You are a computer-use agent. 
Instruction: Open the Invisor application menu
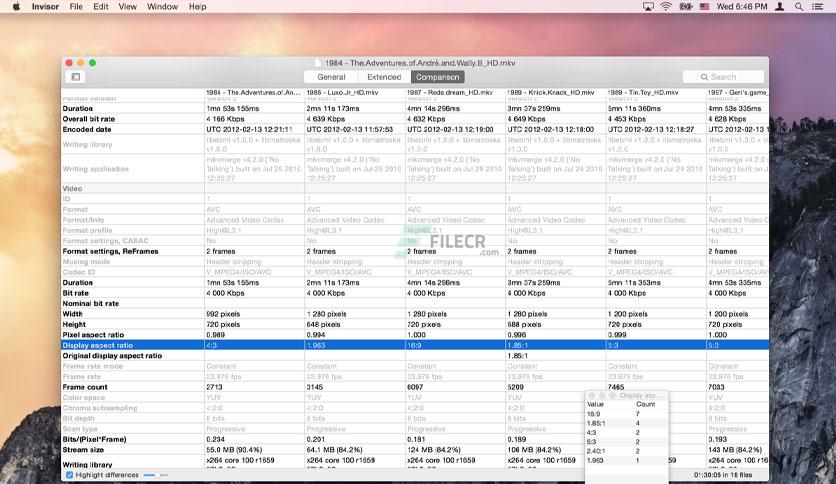(x=45, y=6)
